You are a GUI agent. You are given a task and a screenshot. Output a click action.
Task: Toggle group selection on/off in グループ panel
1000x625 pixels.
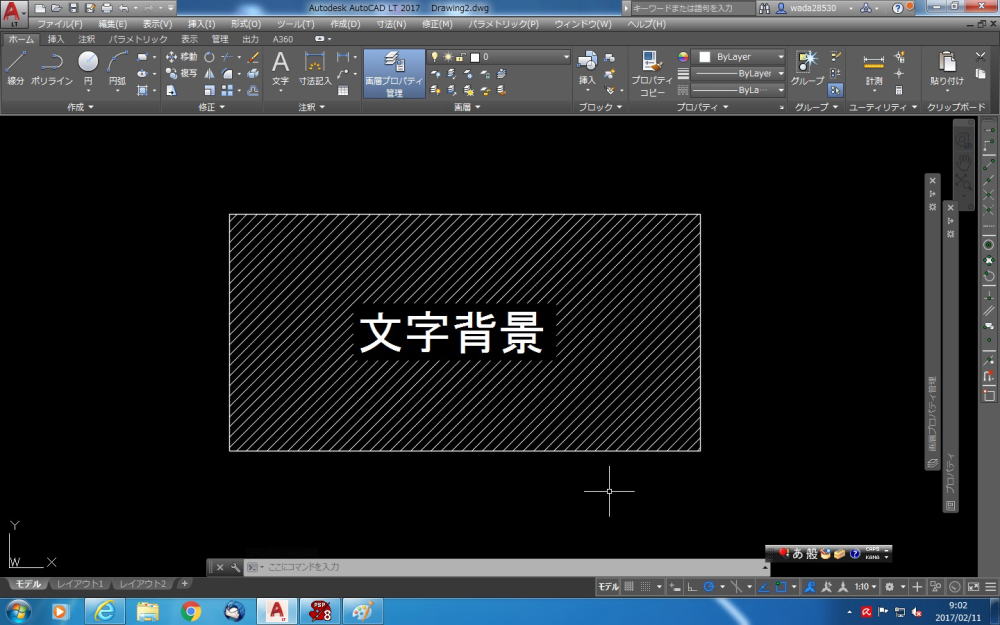tap(835, 91)
